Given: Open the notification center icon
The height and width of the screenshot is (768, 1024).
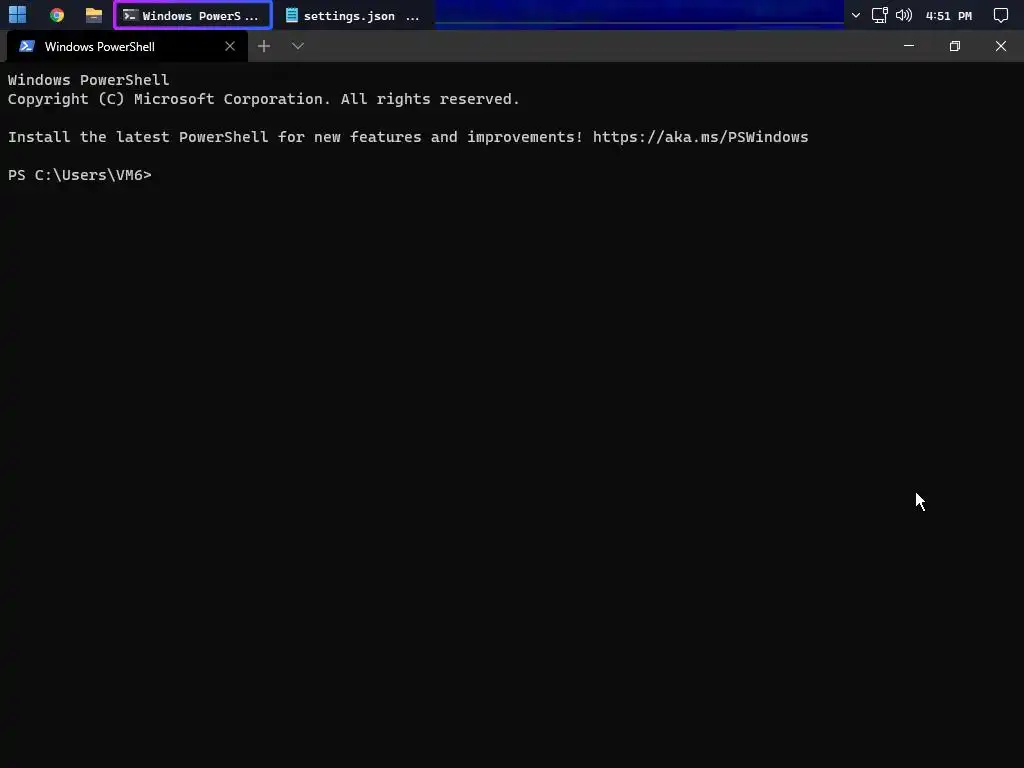Looking at the screenshot, I should (x=1000, y=16).
